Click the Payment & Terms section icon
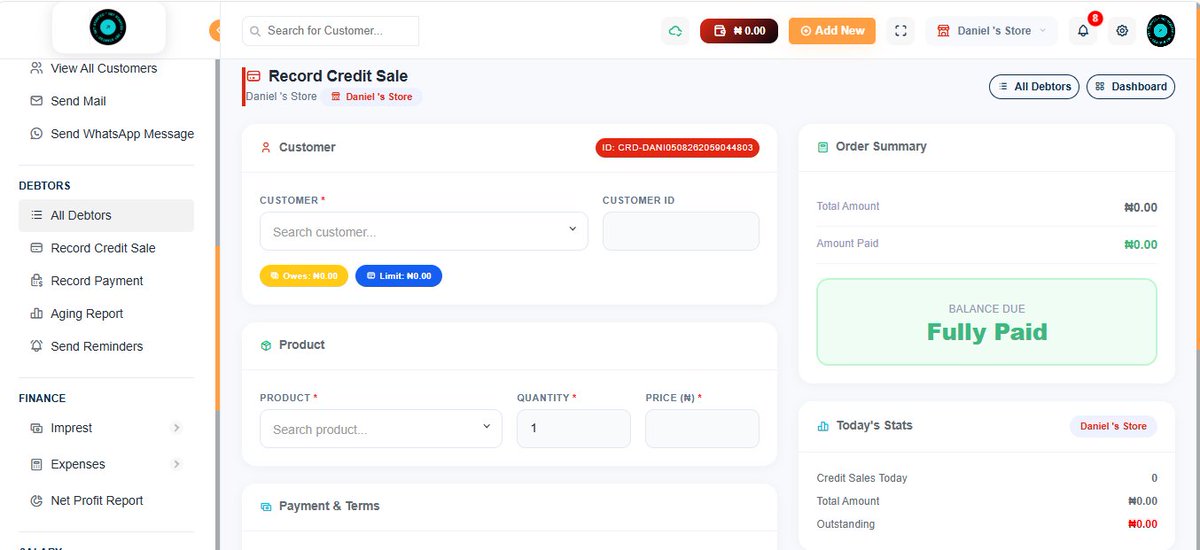Image resolution: width=1200 pixels, height=550 pixels. tap(266, 507)
